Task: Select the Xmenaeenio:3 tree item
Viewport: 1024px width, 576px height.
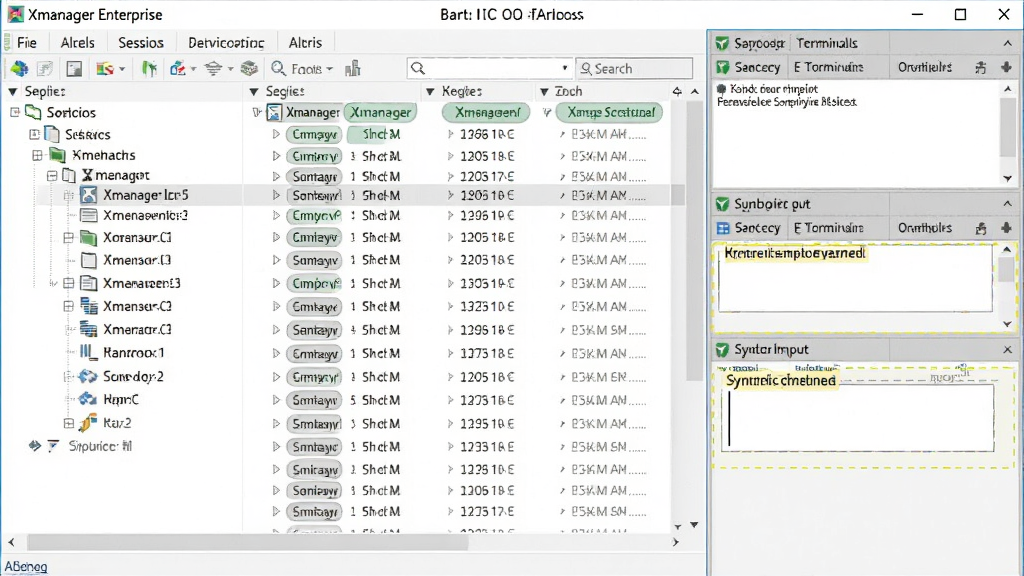Action: click(x=145, y=216)
